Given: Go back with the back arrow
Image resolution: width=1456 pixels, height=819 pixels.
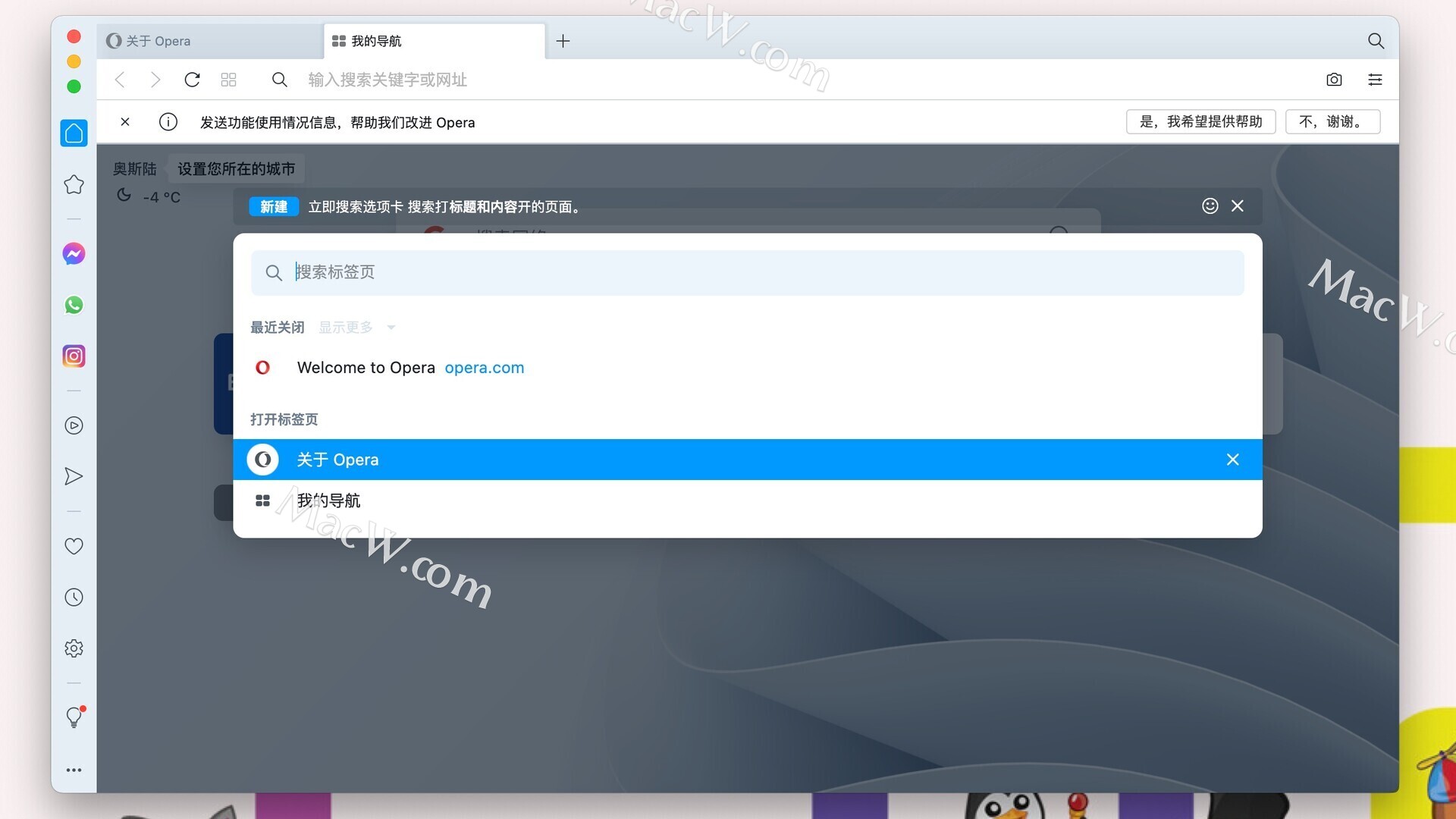Looking at the screenshot, I should [x=120, y=80].
